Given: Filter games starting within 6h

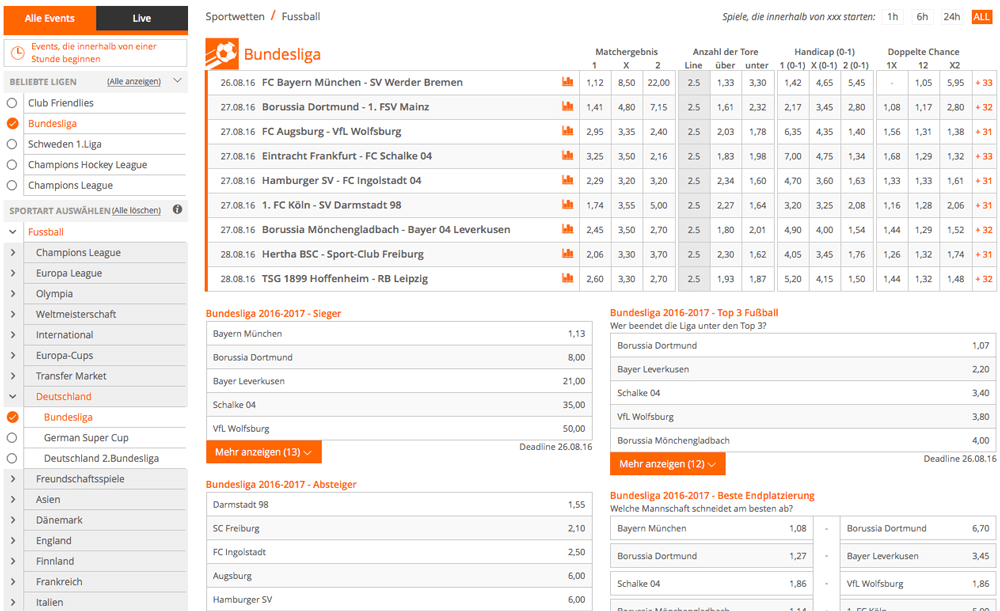Looking at the screenshot, I should point(922,17).
